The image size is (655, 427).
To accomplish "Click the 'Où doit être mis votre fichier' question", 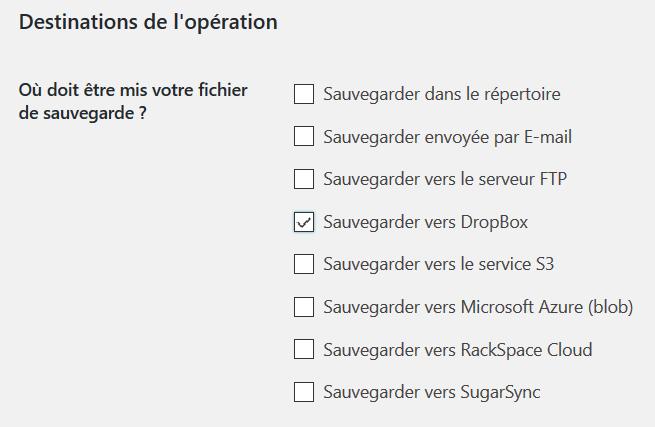I will tap(133, 90).
